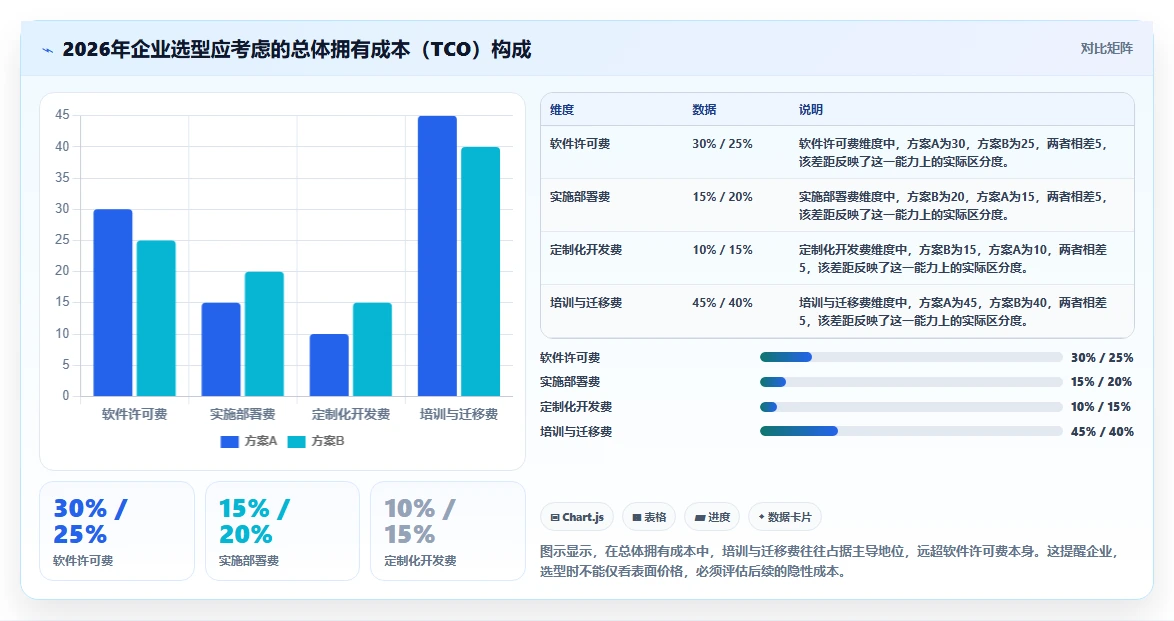Toggle the 方案A legend swatch

coord(229,441)
